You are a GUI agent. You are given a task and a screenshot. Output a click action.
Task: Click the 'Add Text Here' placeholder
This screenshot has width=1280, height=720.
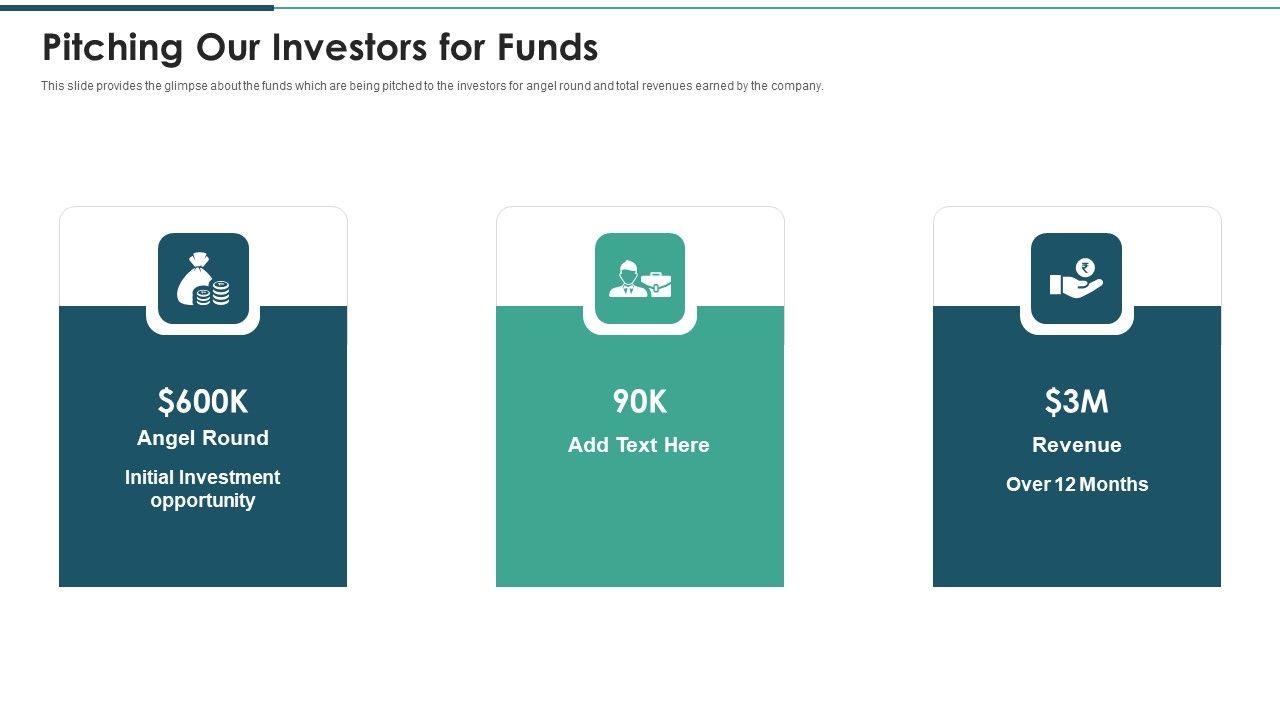[x=639, y=445]
